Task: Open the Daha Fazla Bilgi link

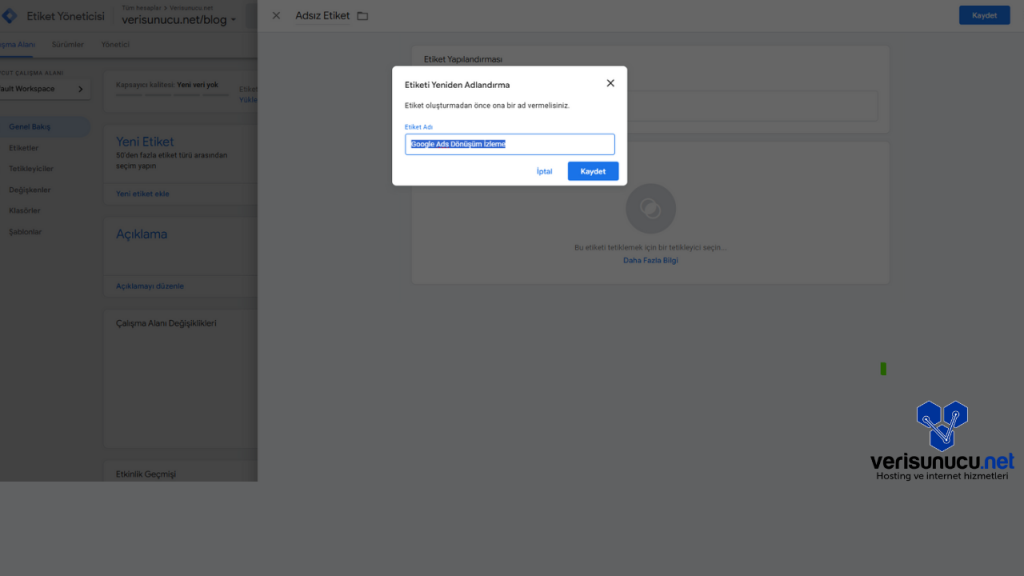Action: click(x=650, y=260)
